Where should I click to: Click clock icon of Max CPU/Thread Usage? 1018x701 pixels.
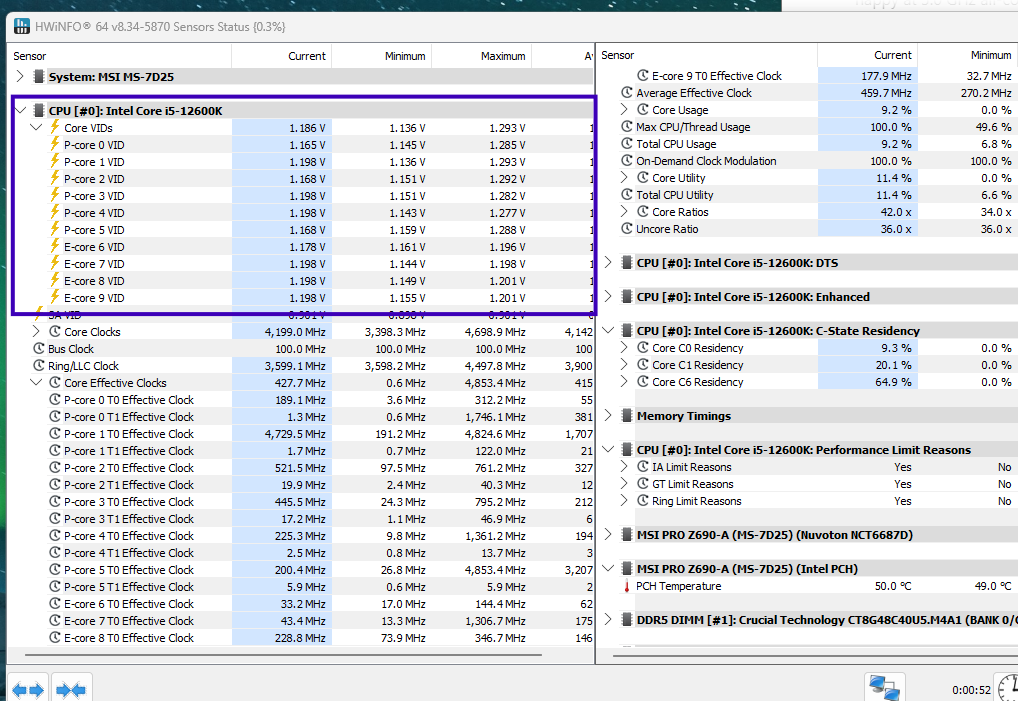pyautogui.click(x=627, y=127)
